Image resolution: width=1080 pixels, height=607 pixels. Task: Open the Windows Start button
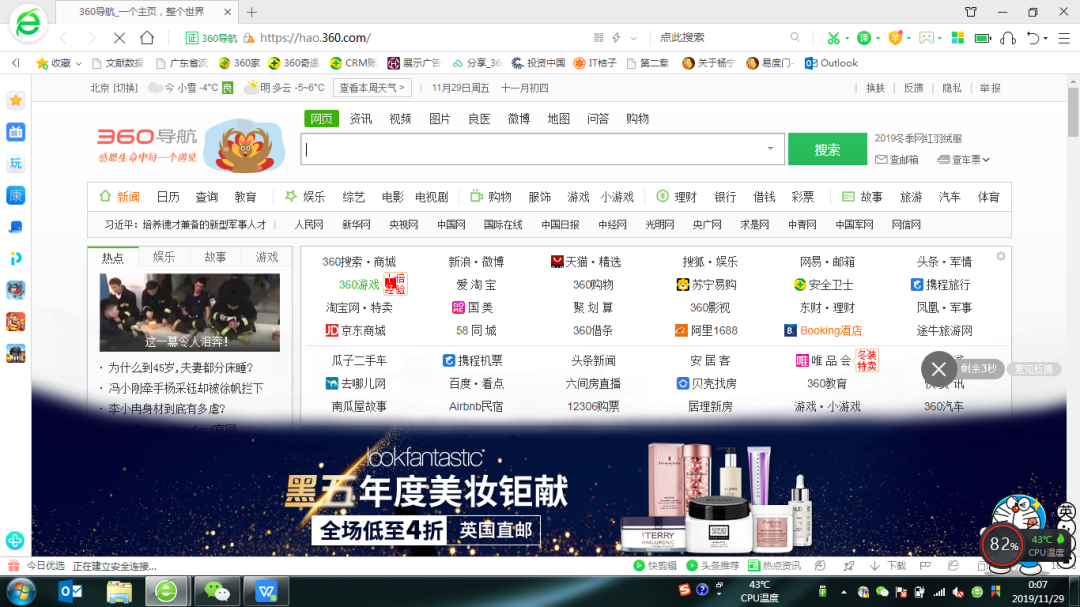(21, 591)
